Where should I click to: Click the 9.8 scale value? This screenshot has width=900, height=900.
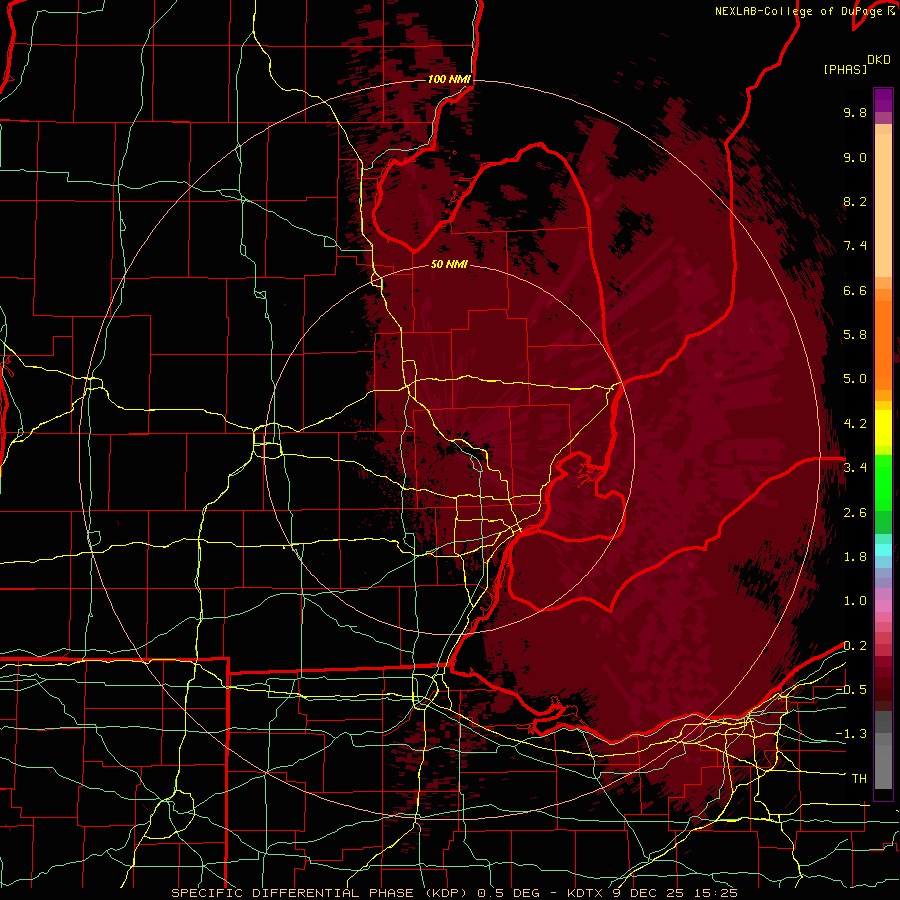point(855,112)
